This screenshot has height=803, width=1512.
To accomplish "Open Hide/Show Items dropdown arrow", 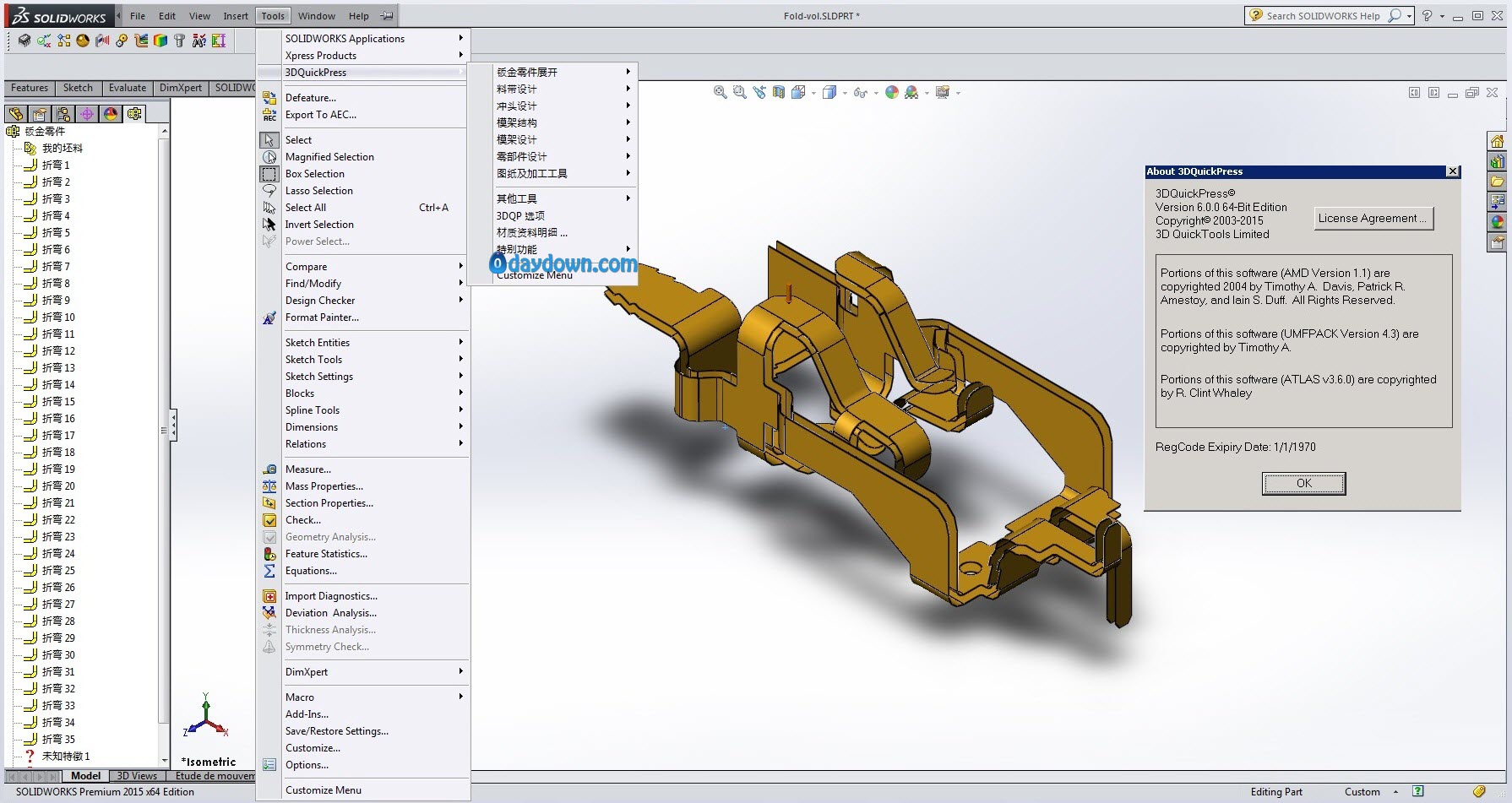I will (876, 93).
